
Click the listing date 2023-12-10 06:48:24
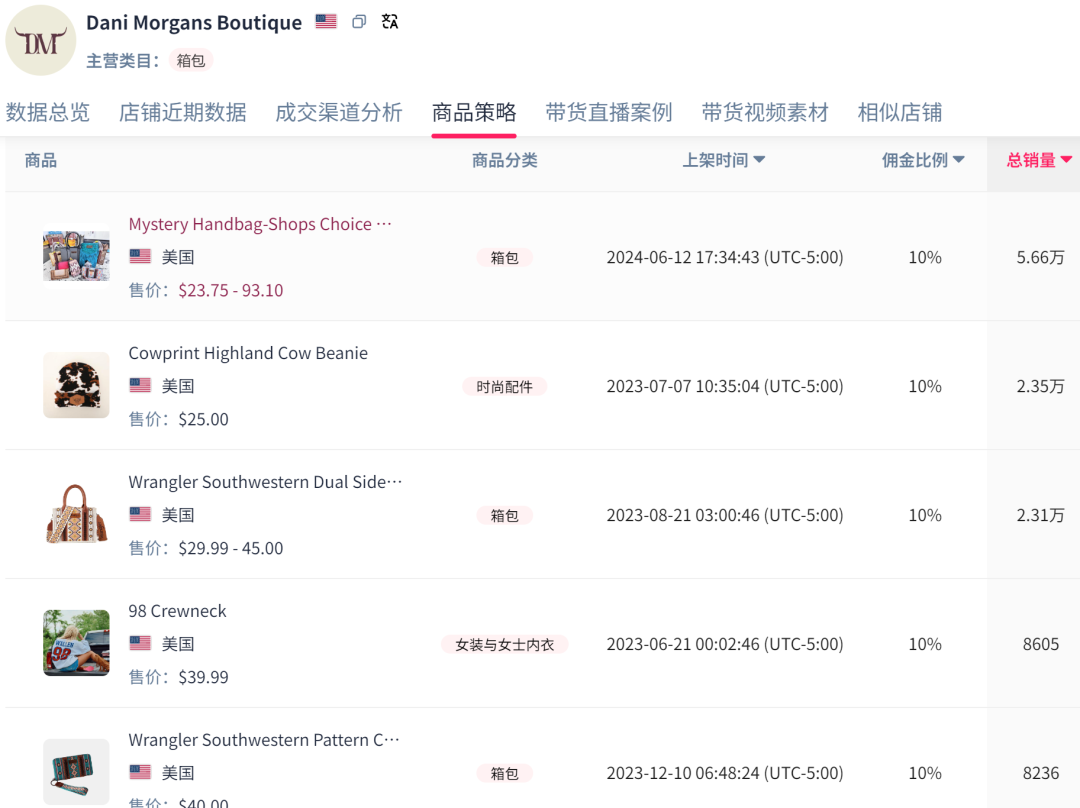pos(725,773)
